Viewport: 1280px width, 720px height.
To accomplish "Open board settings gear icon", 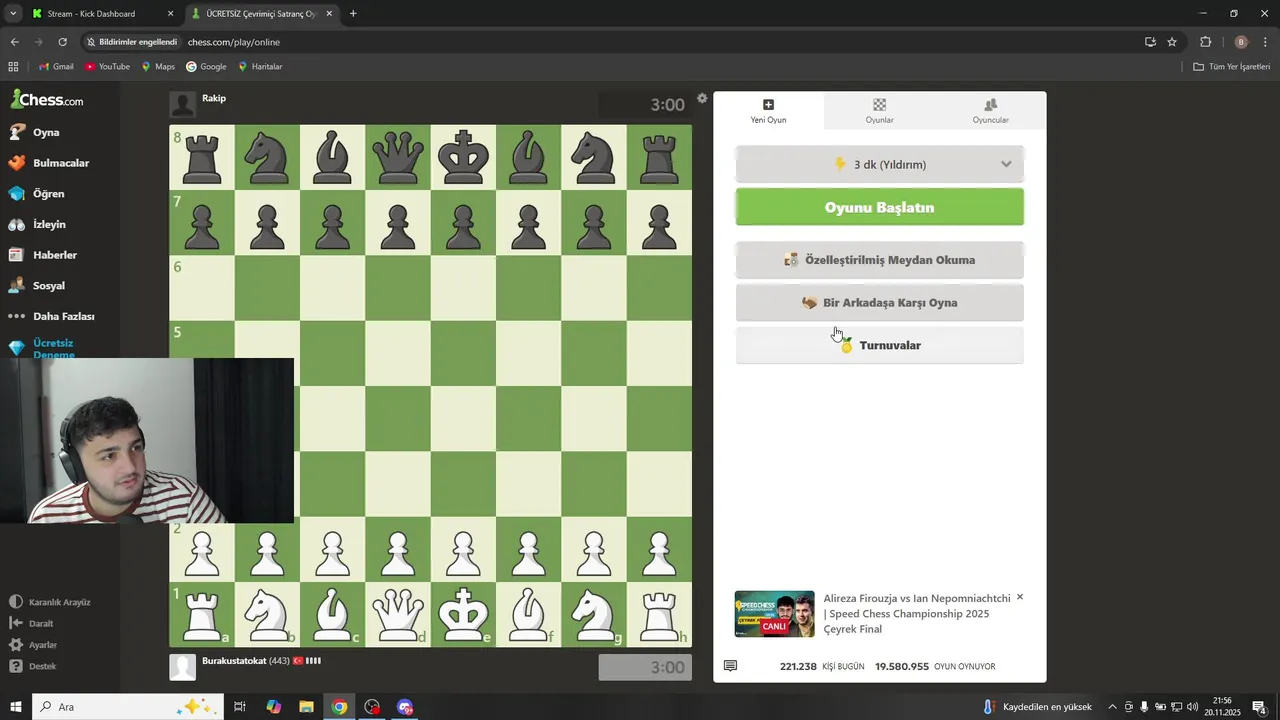I will click(702, 98).
